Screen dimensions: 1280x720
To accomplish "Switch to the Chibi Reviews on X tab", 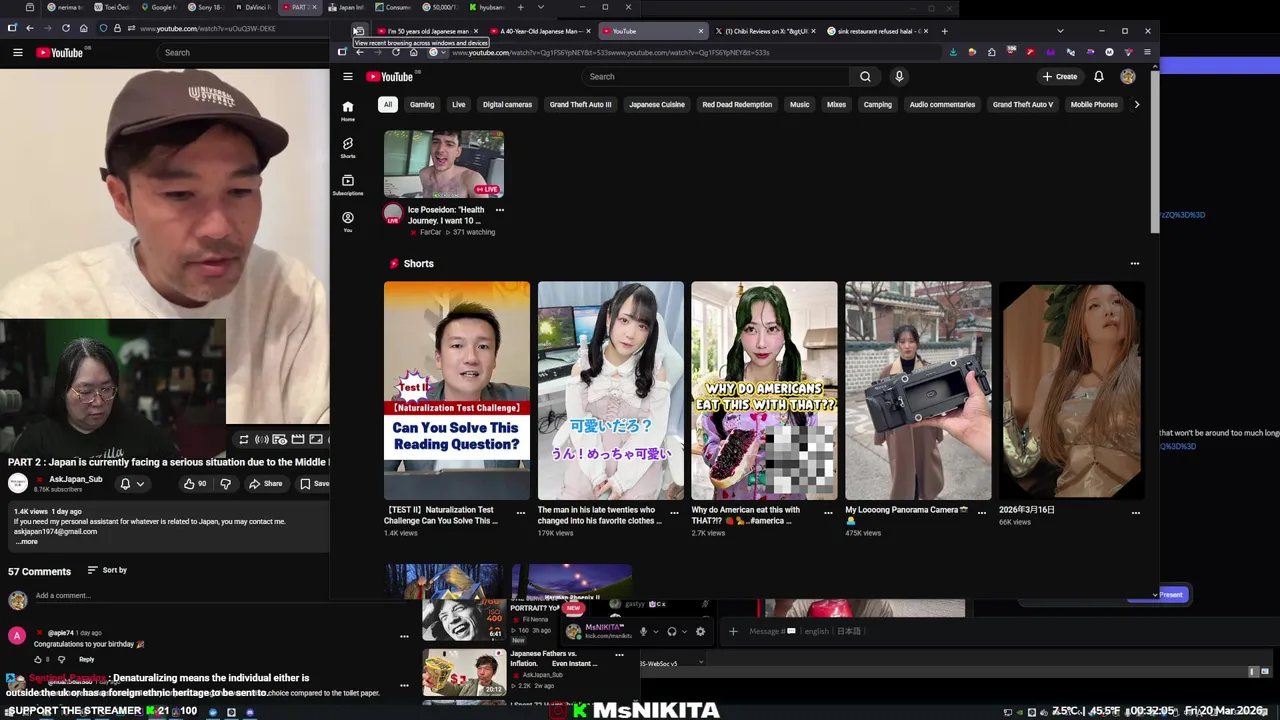I will click(x=765, y=31).
